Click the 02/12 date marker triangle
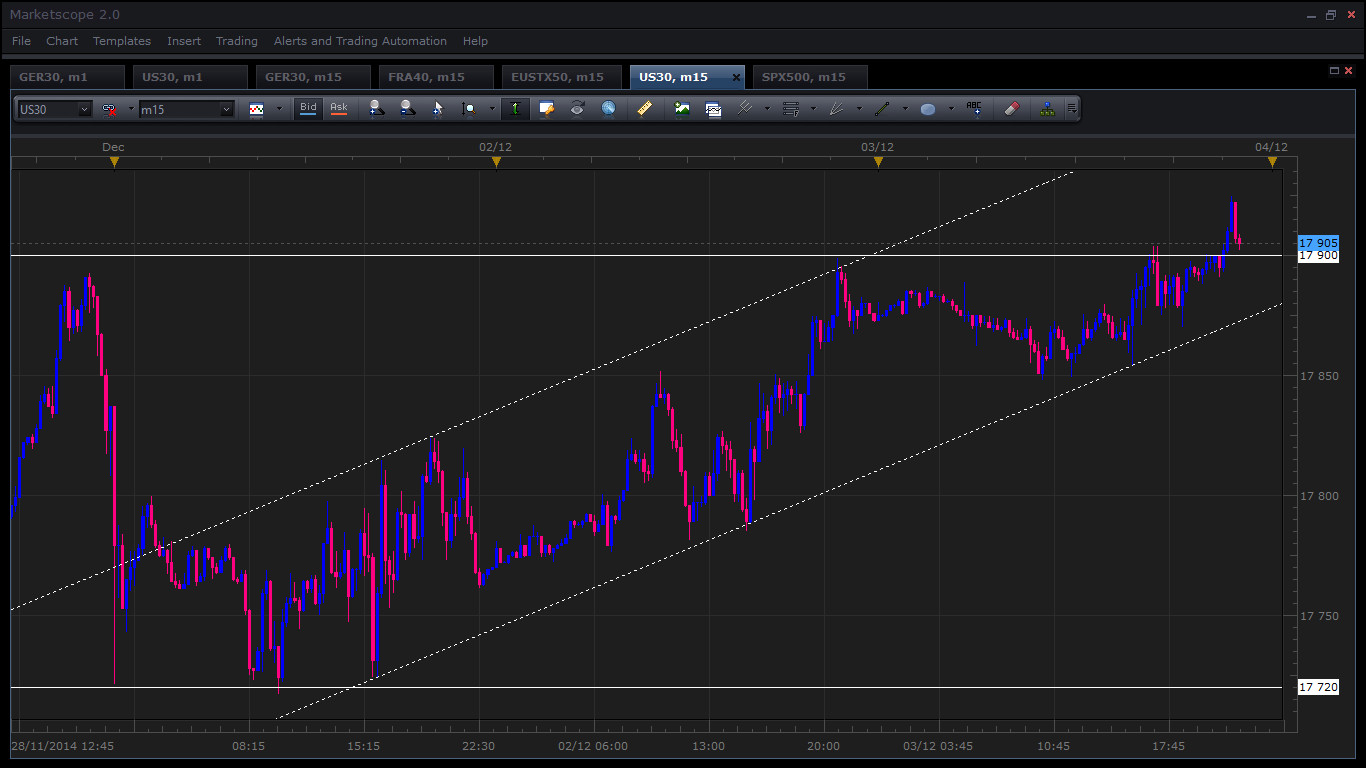This screenshot has width=1366, height=768. point(496,161)
